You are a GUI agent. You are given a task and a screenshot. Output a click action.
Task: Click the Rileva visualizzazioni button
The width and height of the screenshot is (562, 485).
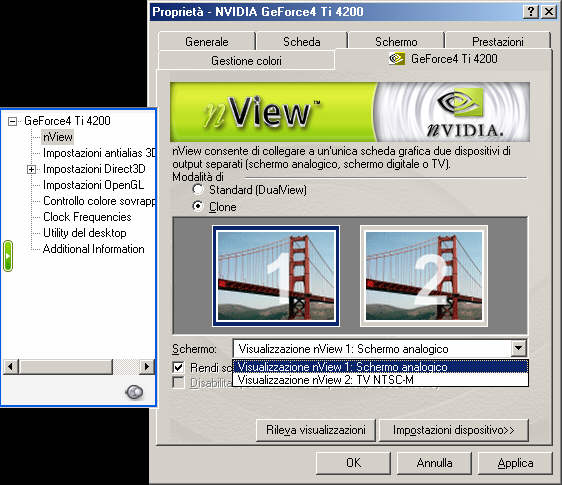coord(316,430)
